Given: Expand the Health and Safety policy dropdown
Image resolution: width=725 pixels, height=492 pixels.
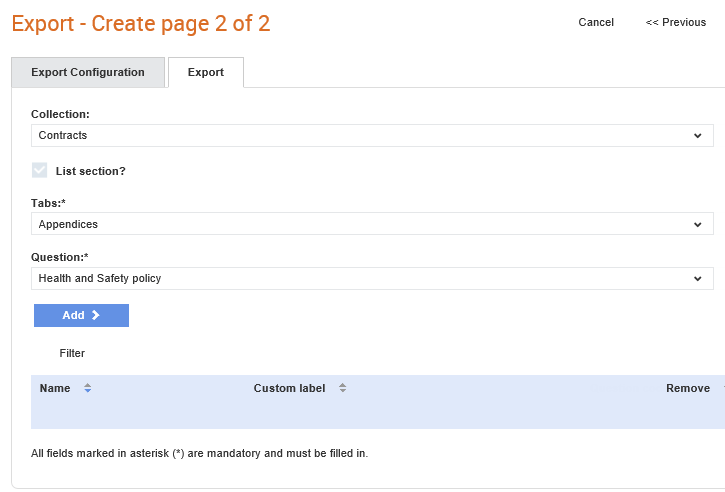Looking at the screenshot, I should point(372,278).
